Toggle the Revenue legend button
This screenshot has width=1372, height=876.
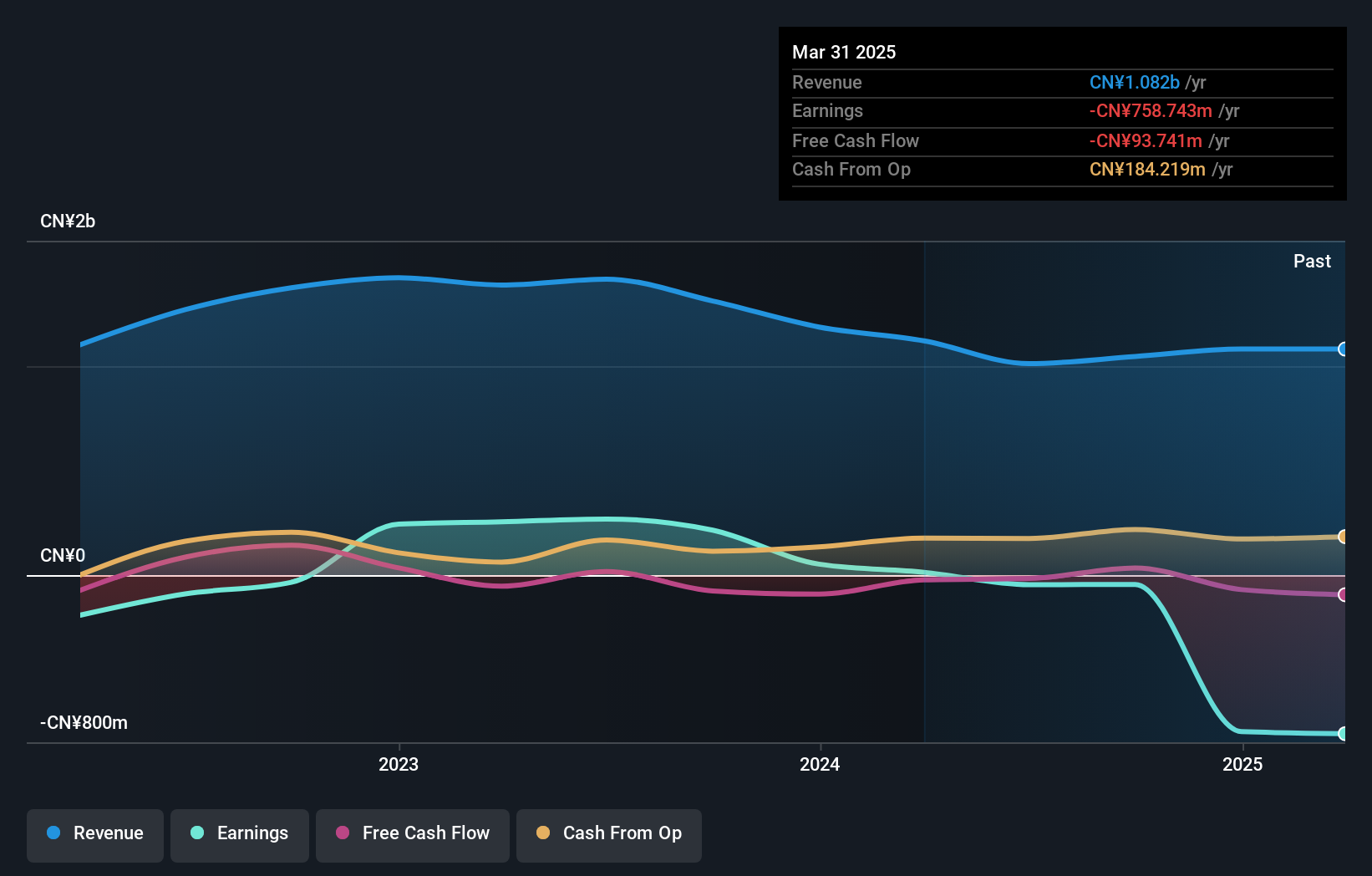coord(95,835)
